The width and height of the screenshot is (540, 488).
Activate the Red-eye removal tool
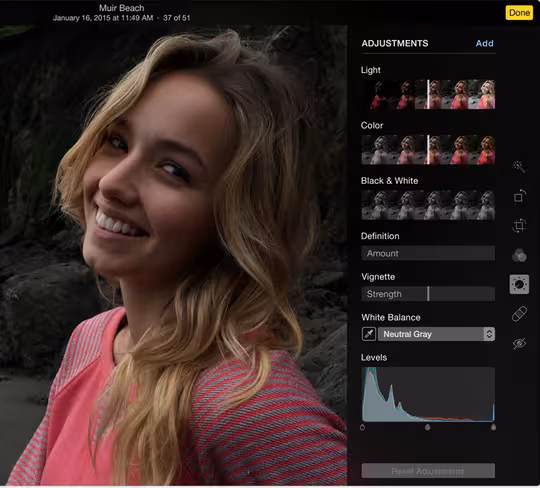(x=519, y=343)
